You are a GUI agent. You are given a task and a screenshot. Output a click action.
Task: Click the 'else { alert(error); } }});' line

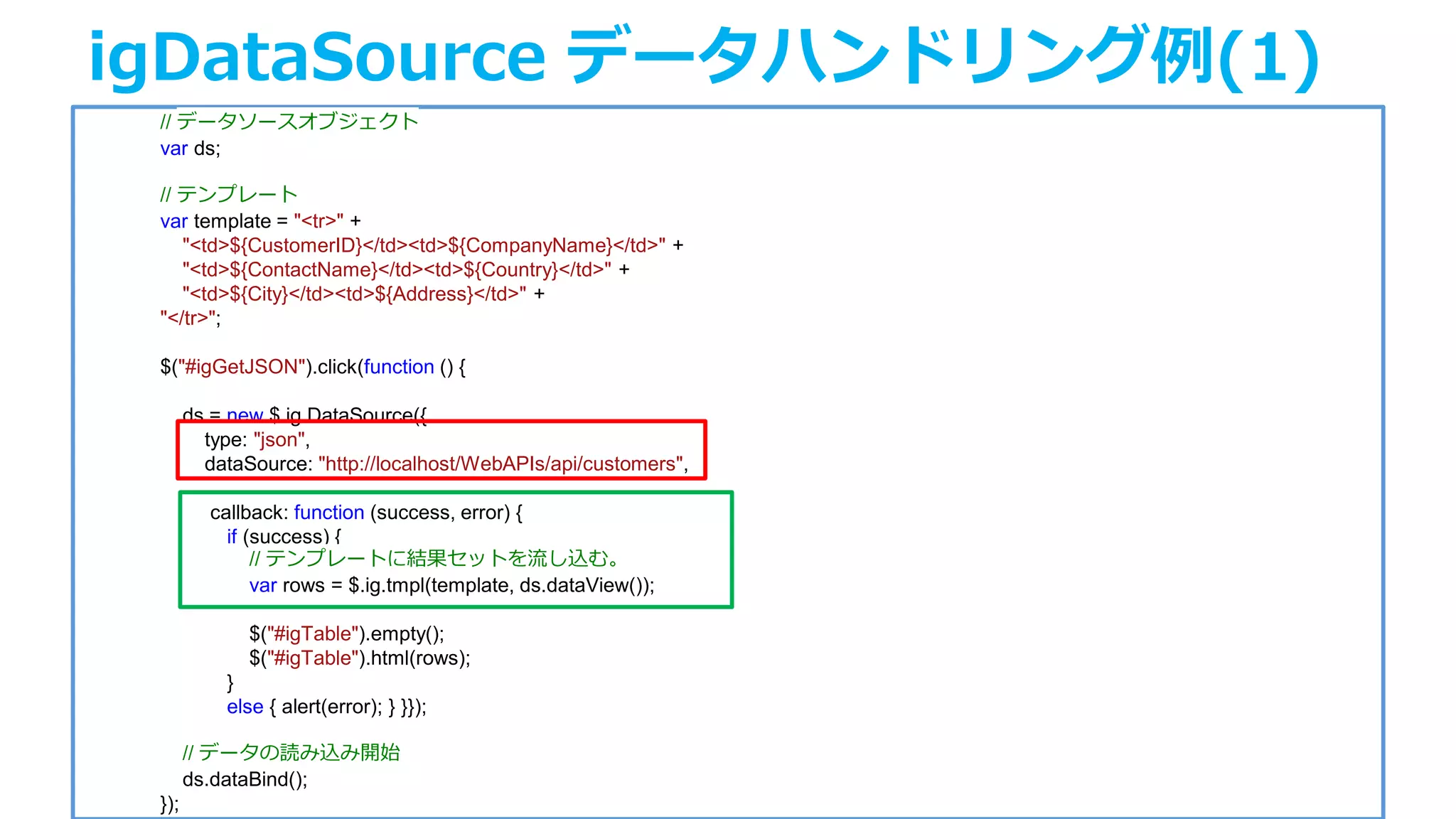326,707
